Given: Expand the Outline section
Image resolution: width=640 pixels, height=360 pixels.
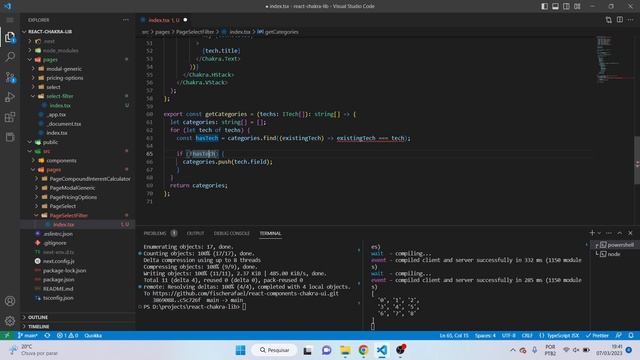Looking at the screenshot, I should coord(38,317).
